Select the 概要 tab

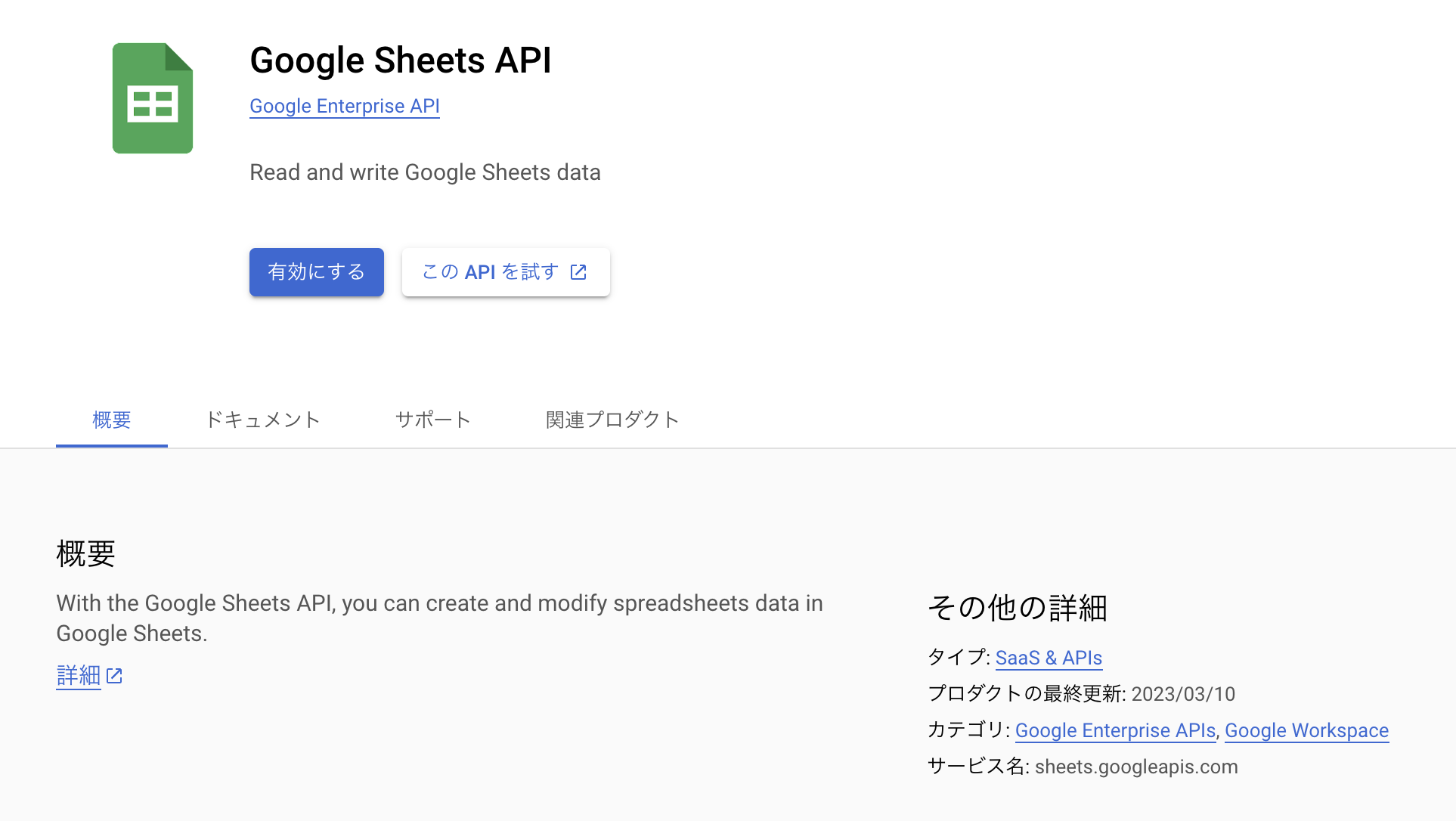pos(111,420)
